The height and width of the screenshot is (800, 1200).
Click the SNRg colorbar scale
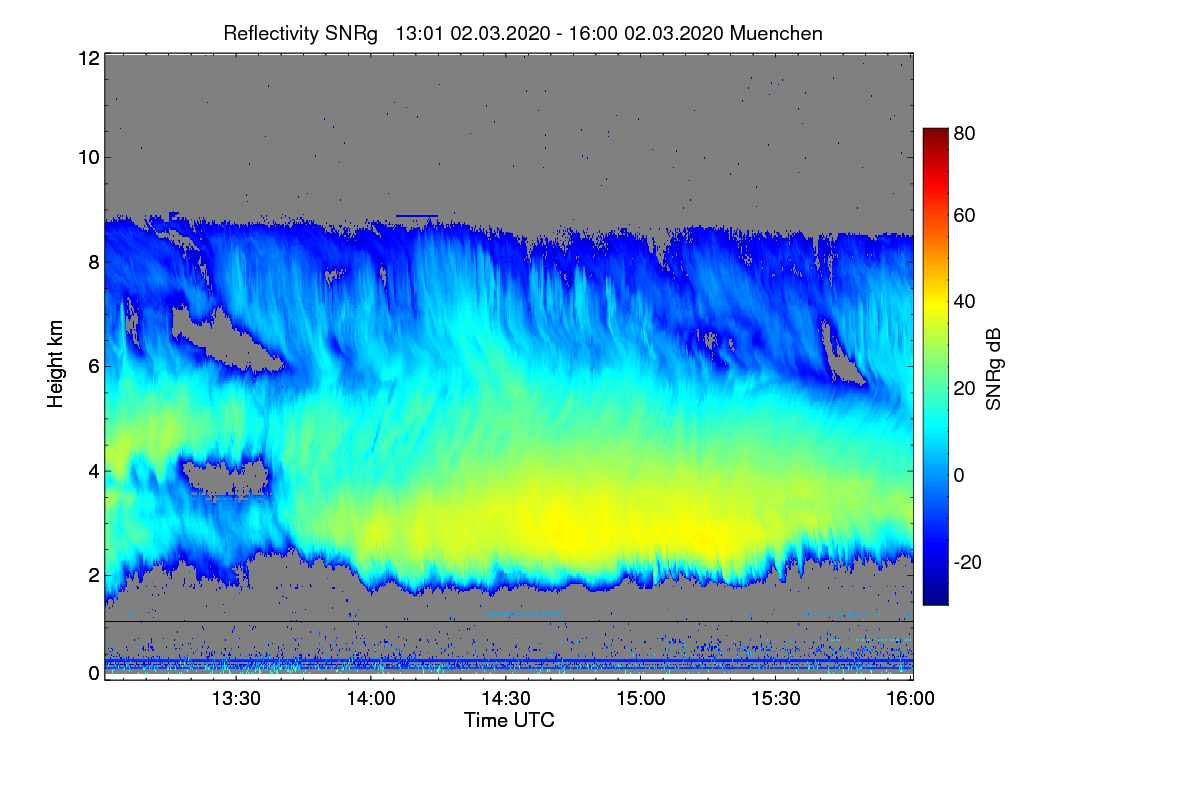[935, 366]
